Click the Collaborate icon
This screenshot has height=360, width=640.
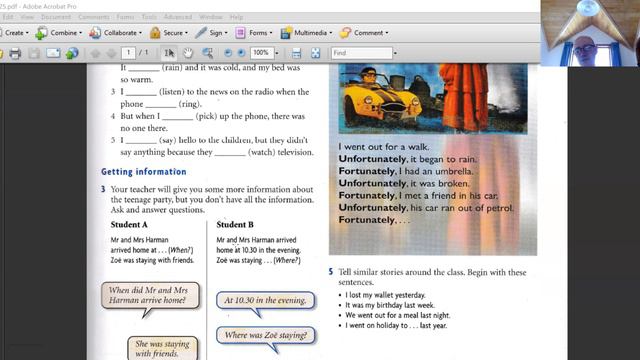(x=95, y=33)
